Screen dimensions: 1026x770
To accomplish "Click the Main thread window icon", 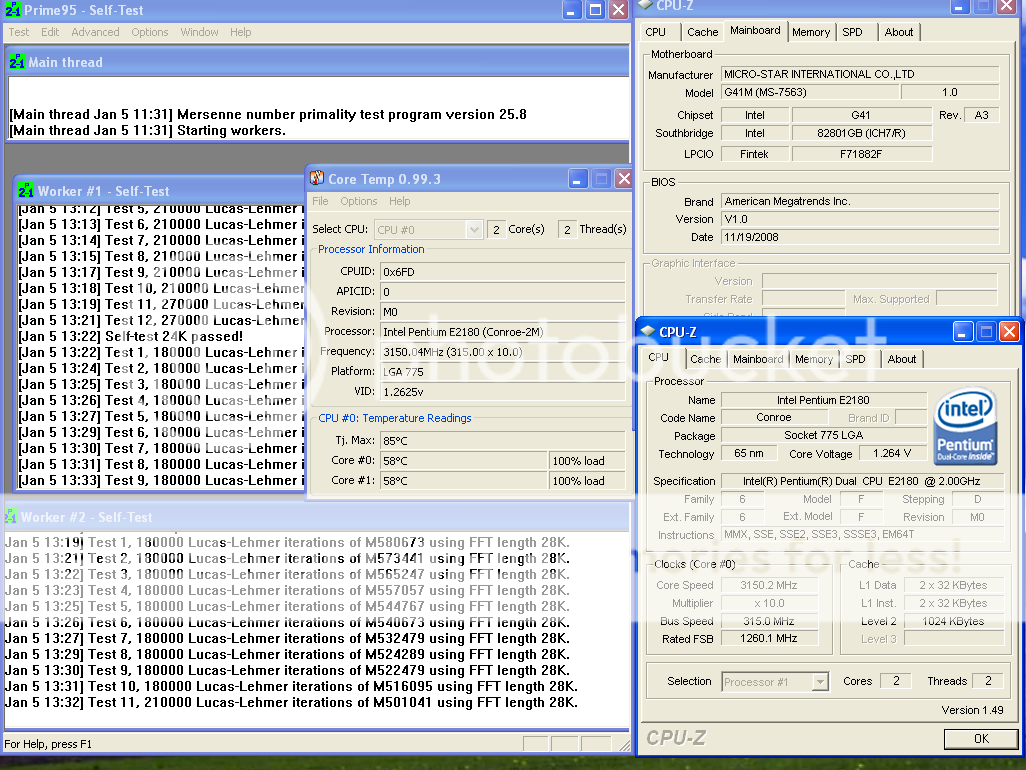I will point(17,62).
